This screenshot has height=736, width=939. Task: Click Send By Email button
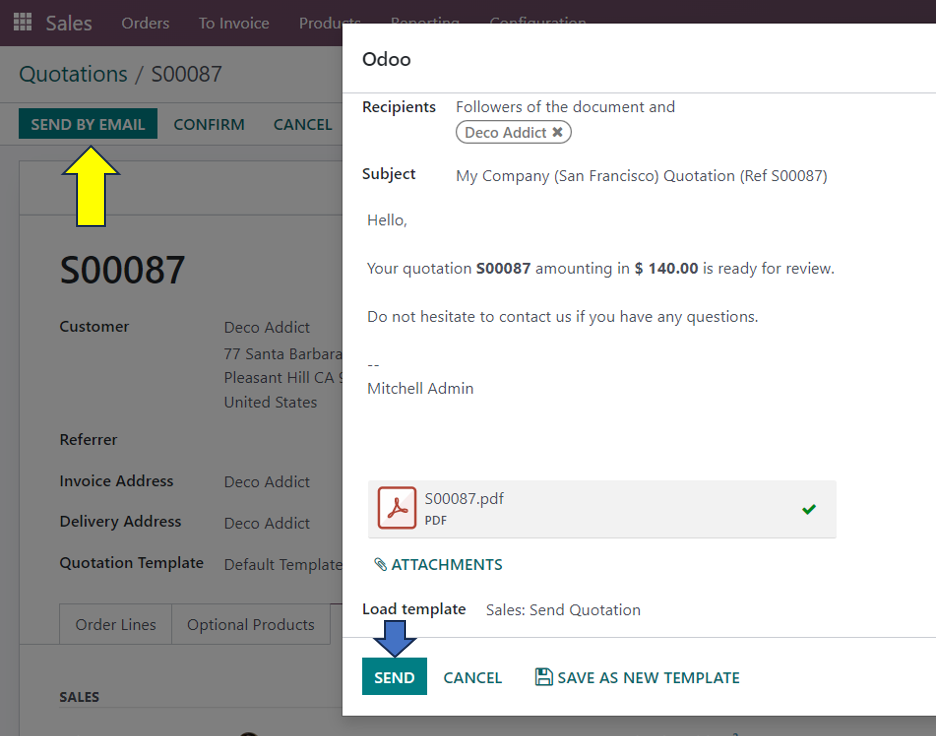pyautogui.click(x=88, y=124)
